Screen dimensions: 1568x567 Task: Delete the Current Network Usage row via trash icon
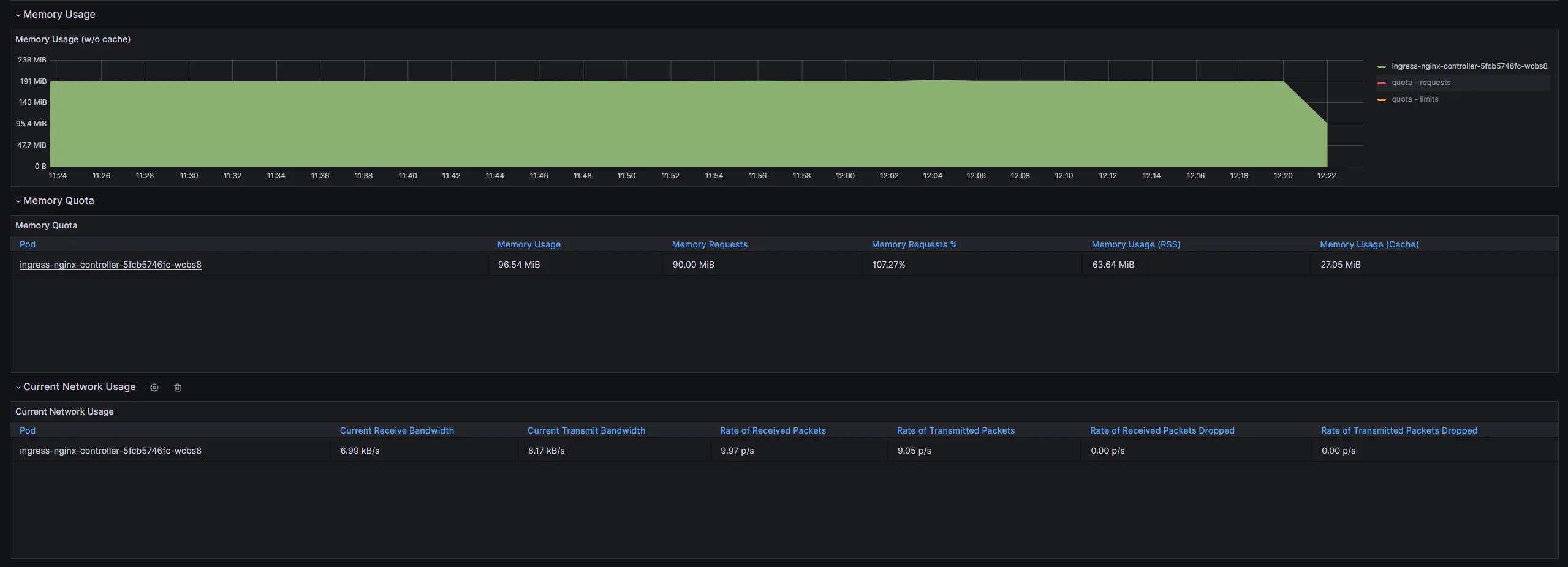[x=177, y=387]
